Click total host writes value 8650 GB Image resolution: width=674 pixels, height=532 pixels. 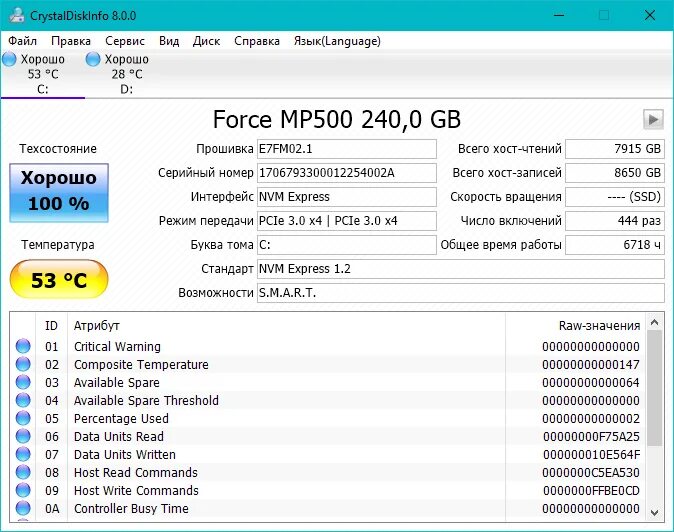tap(615, 173)
